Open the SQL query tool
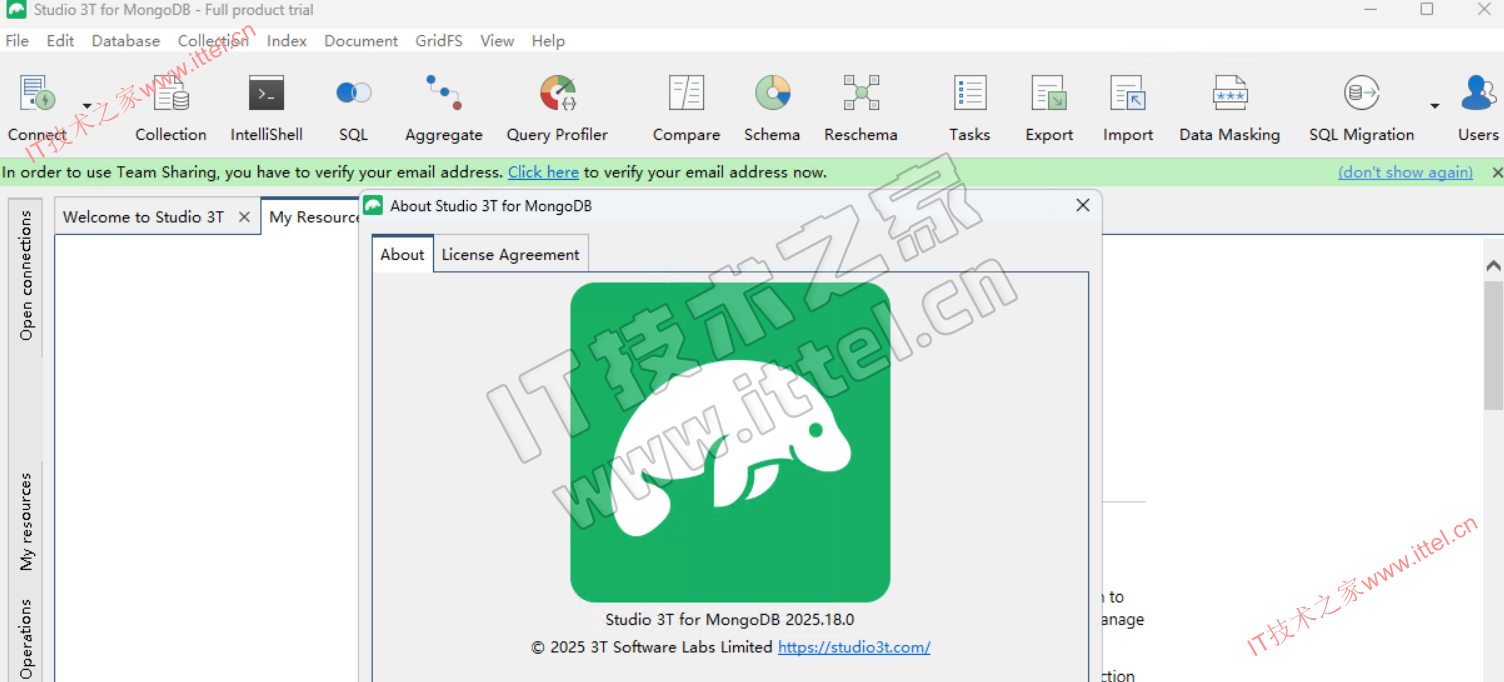This screenshot has height=682, width=1504. point(353,95)
